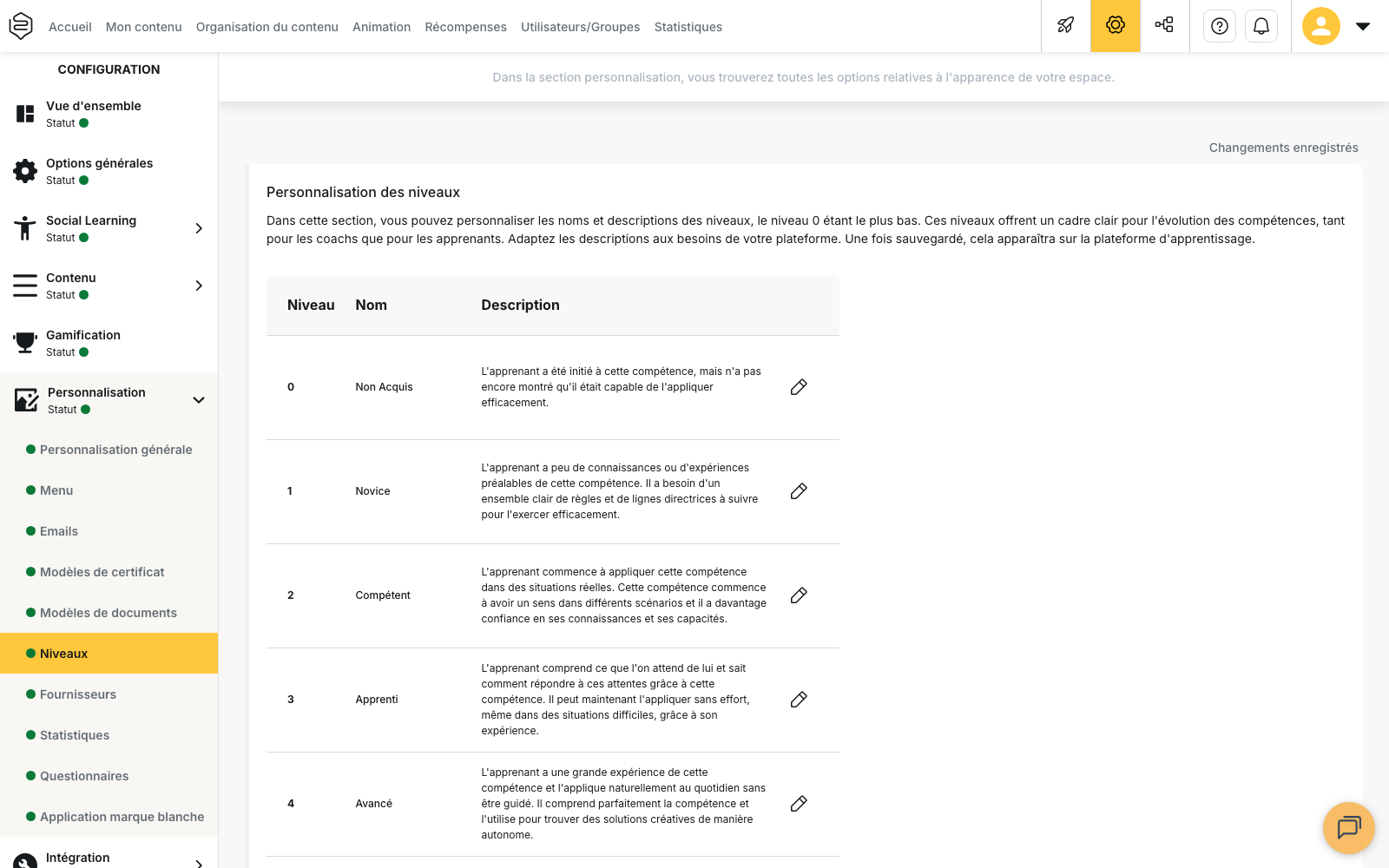Edit the Apprenti level

tap(799, 700)
